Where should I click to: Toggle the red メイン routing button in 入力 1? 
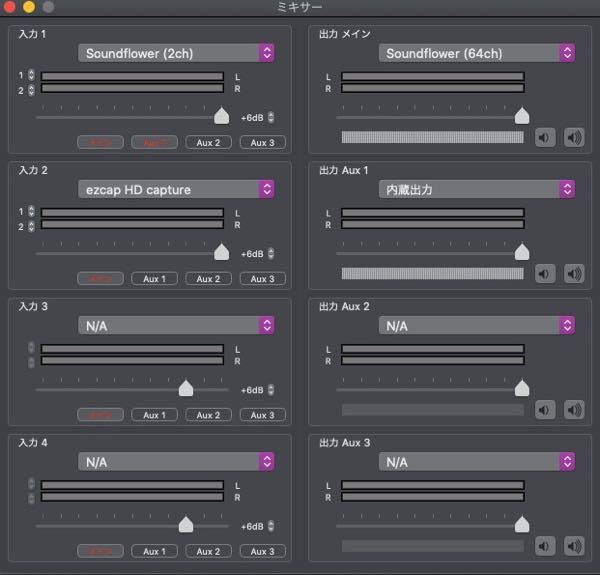(100, 143)
